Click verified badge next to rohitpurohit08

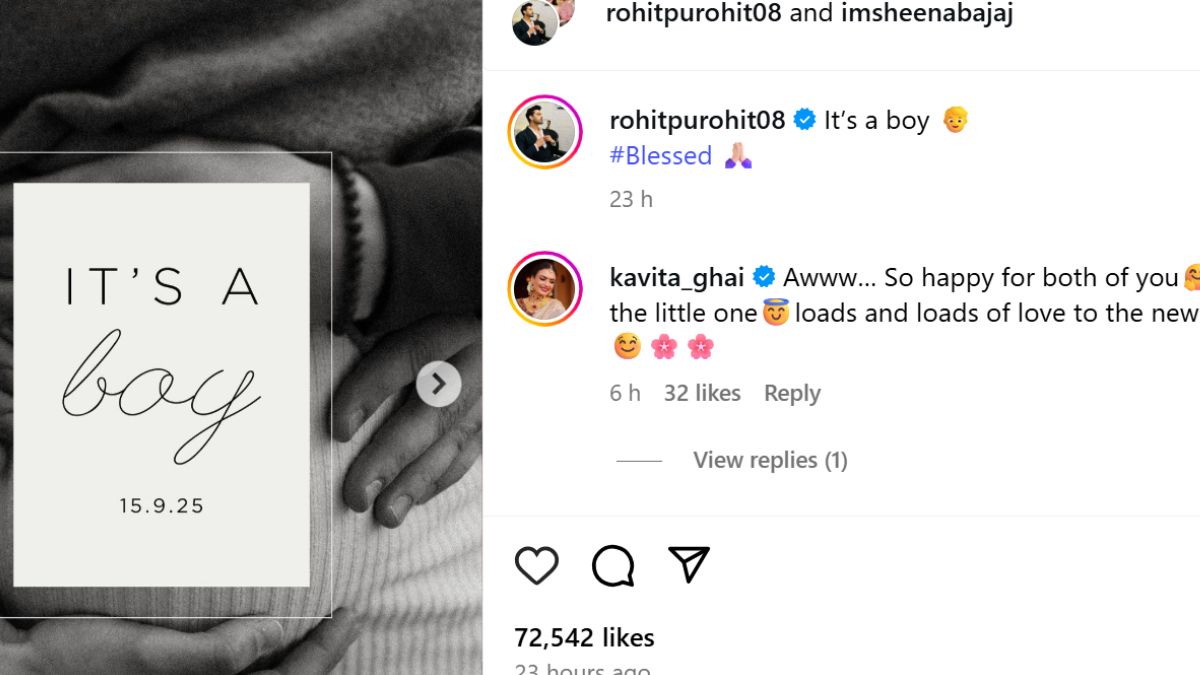tap(804, 120)
